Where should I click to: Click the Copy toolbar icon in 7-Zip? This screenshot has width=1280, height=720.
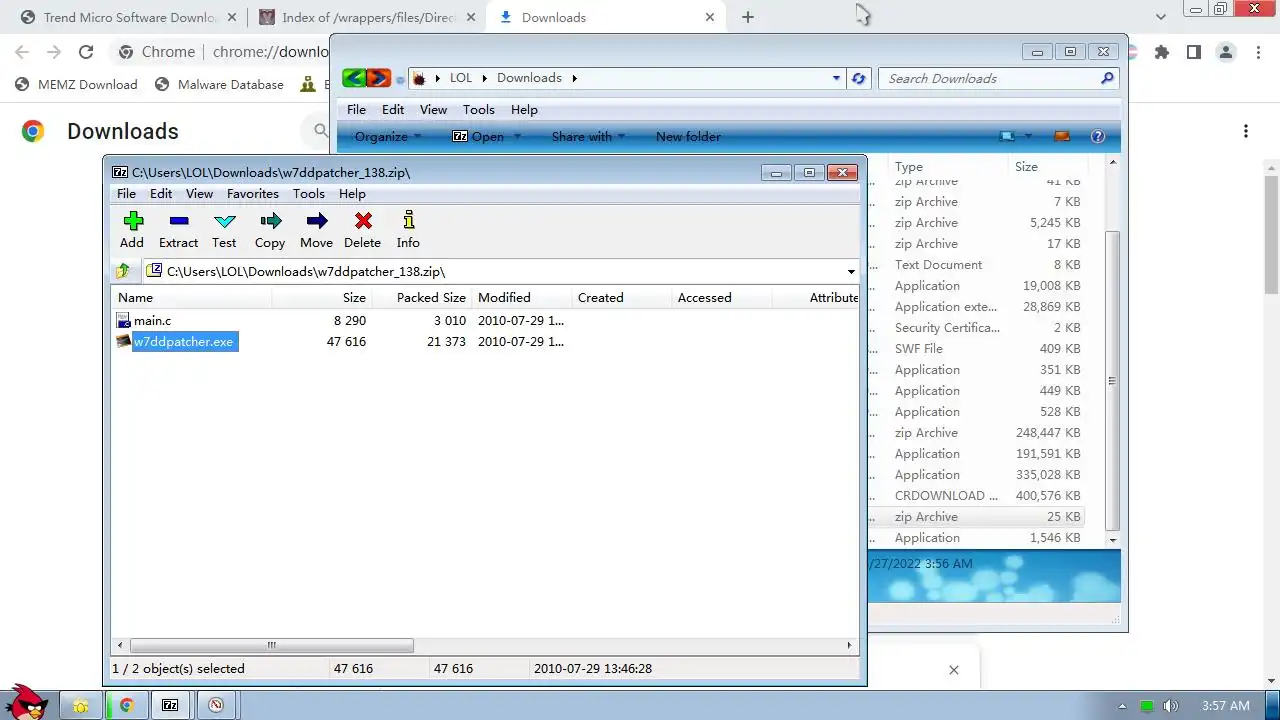tap(270, 221)
